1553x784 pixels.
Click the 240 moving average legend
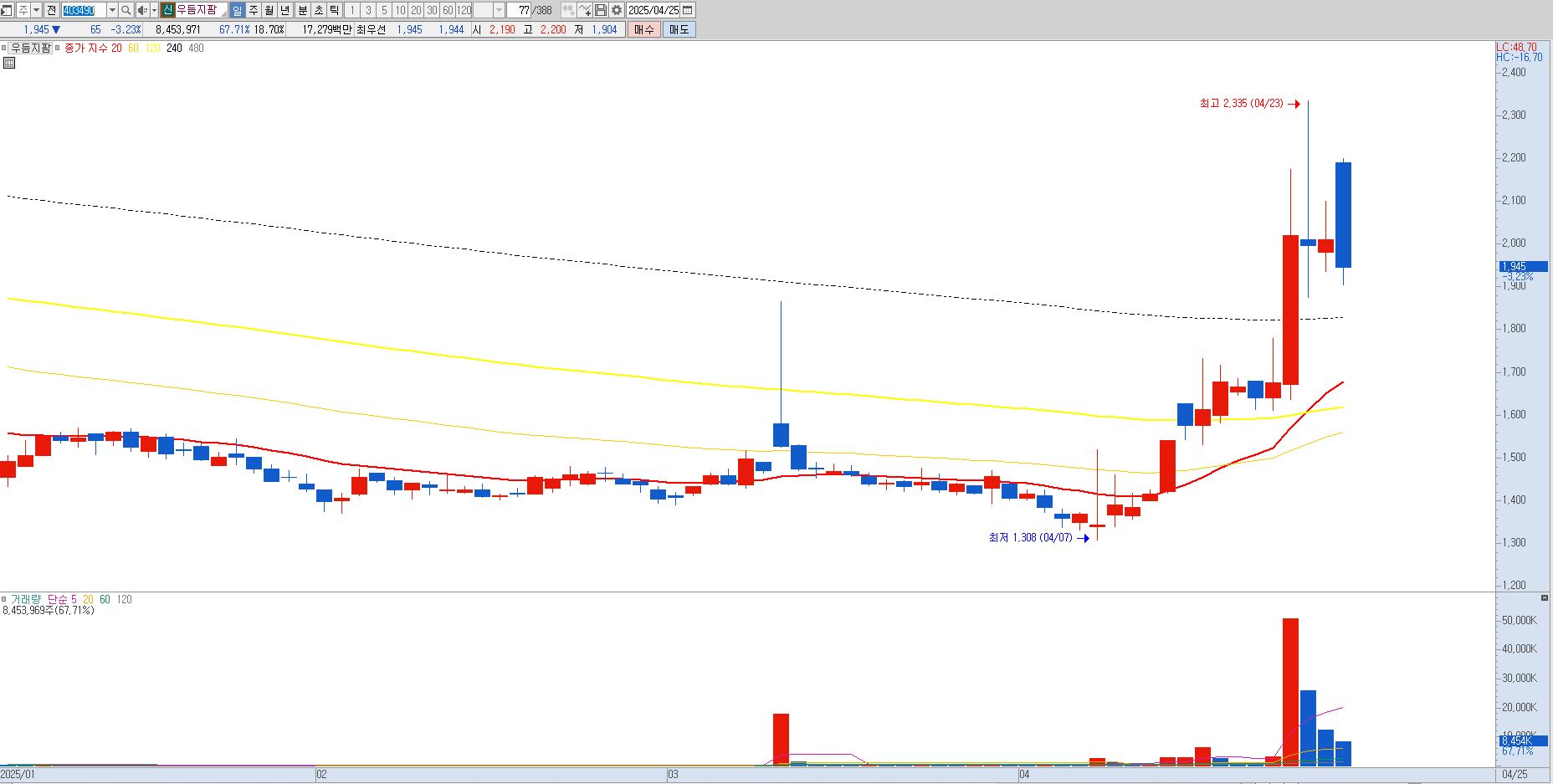point(174,48)
